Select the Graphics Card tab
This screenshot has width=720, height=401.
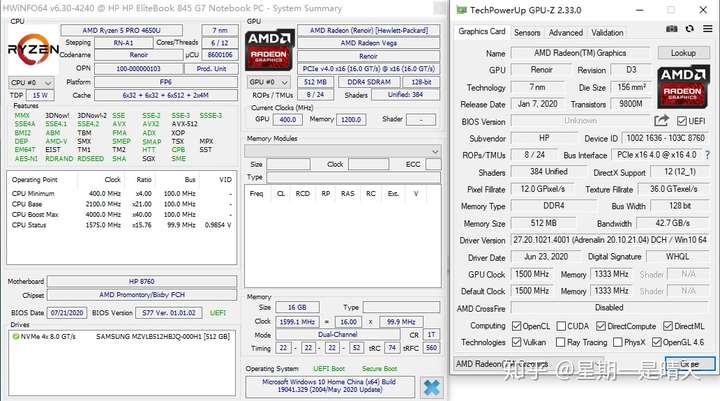[x=481, y=32]
